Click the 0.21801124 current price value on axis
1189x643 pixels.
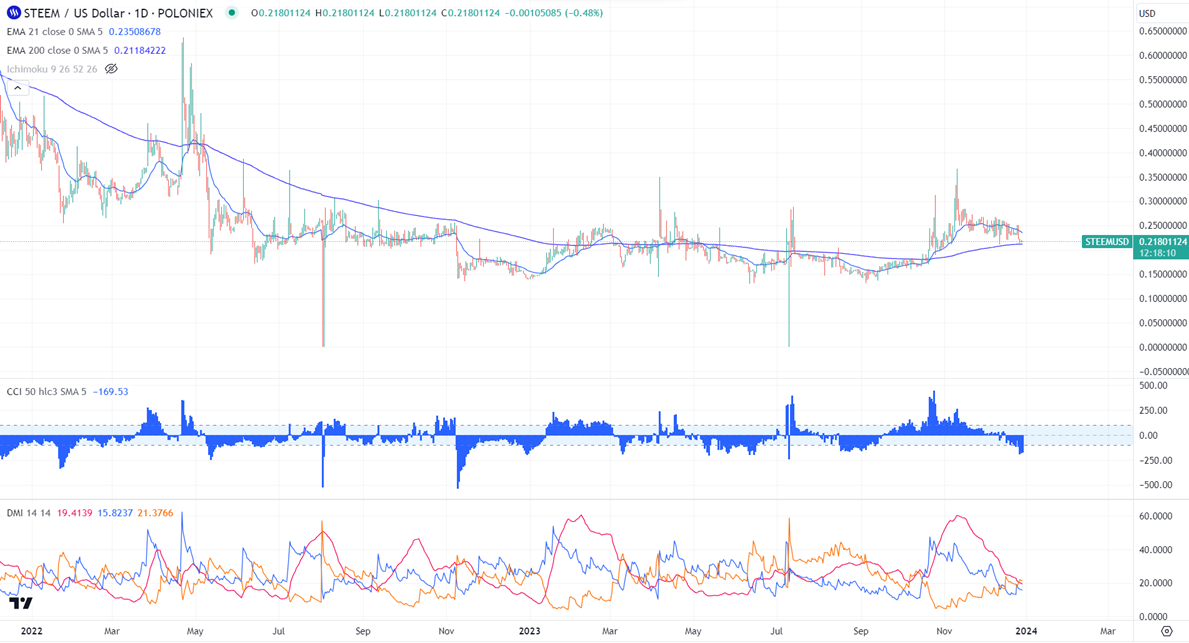pyautogui.click(x=1162, y=242)
